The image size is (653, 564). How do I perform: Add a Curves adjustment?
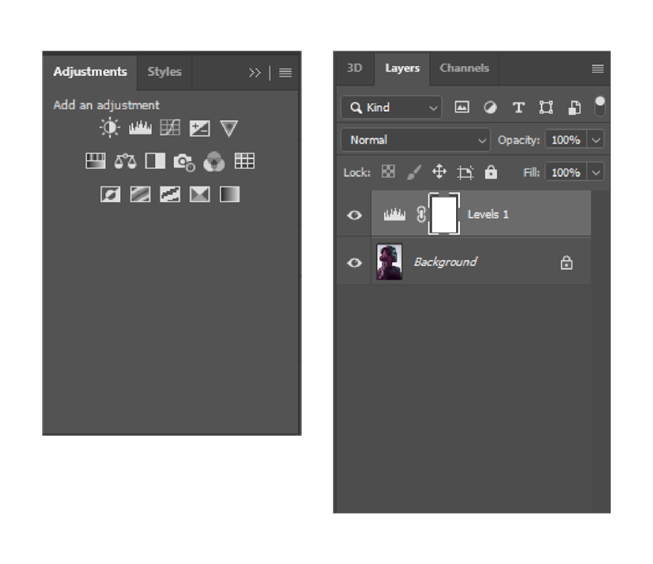click(x=170, y=128)
